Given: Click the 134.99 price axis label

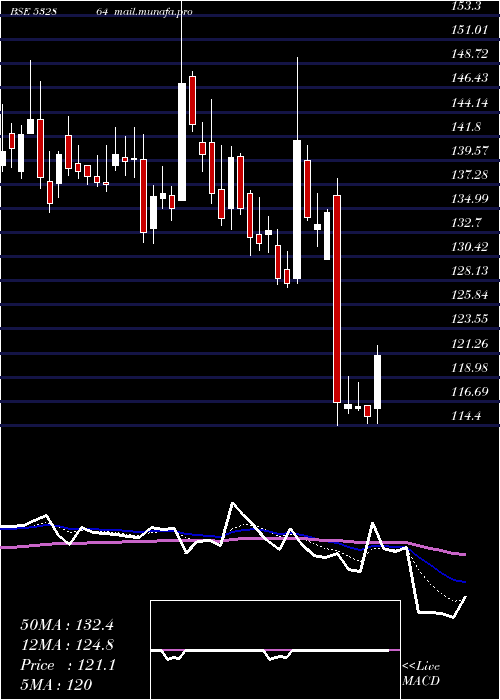Looking at the screenshot, I should 469,199.
